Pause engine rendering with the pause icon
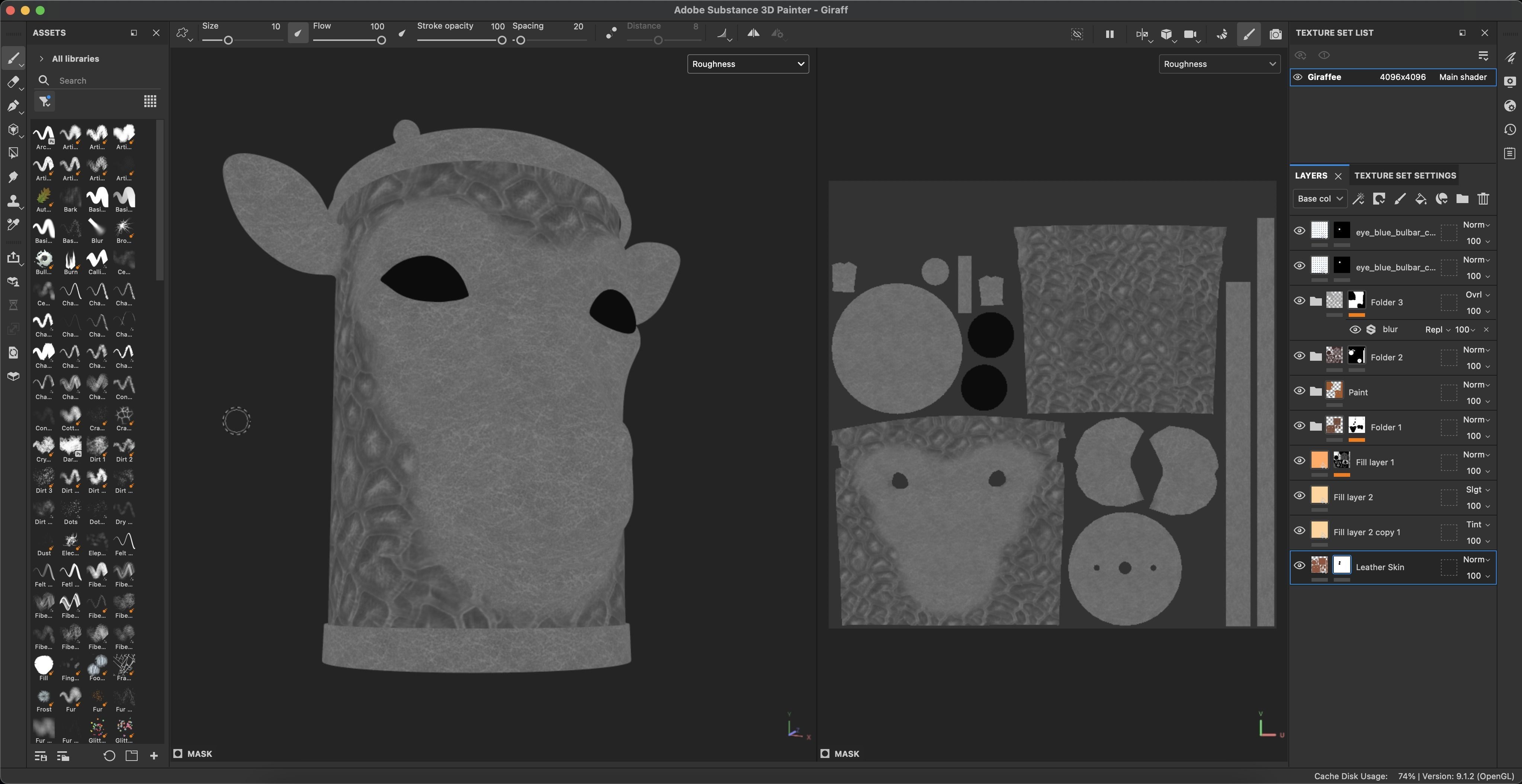The image size is (1522, 784). coord(1110,34)
